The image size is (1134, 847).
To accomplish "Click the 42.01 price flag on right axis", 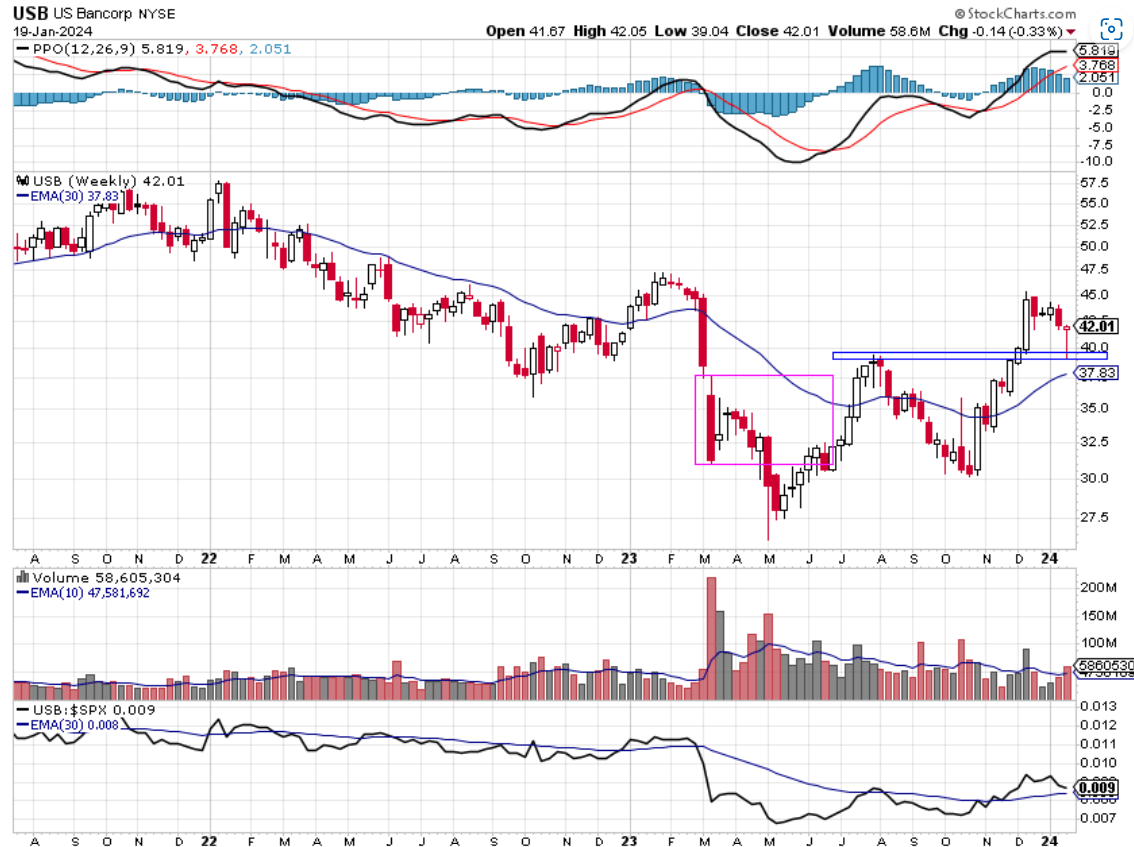I will pyautogui.click(x=1096, y=326).
